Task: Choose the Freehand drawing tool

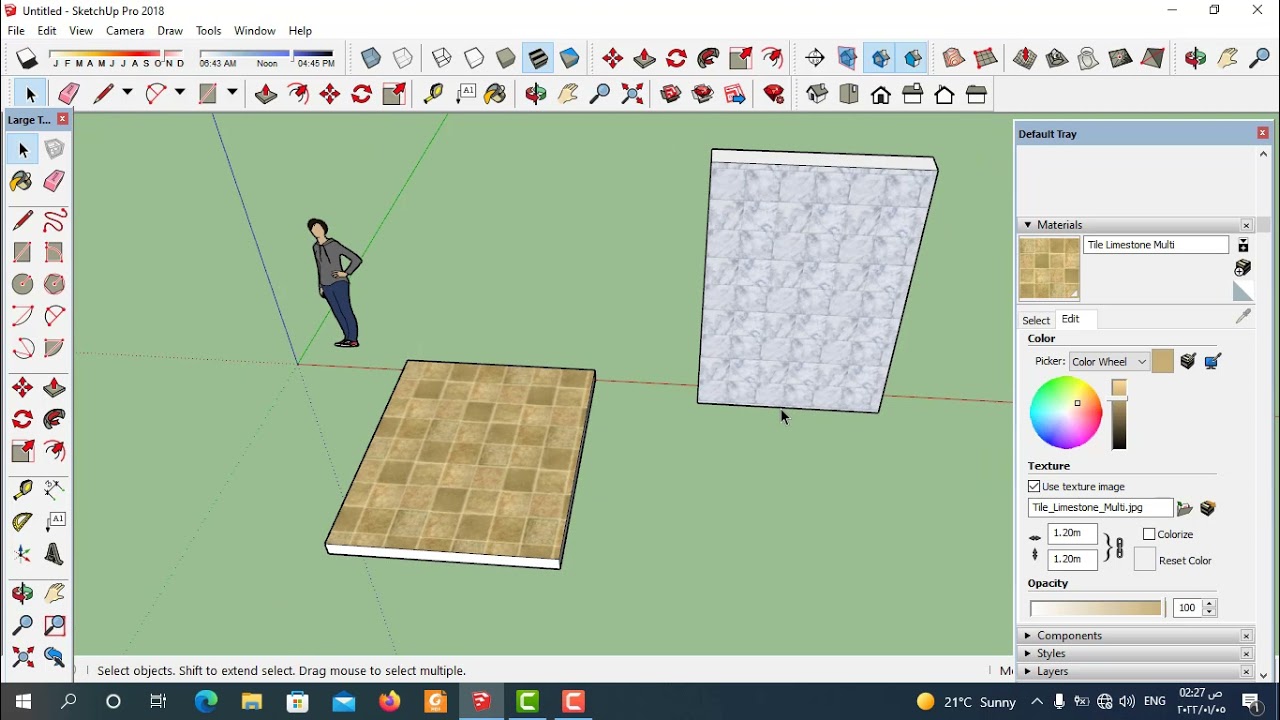Action: (54, 220)
